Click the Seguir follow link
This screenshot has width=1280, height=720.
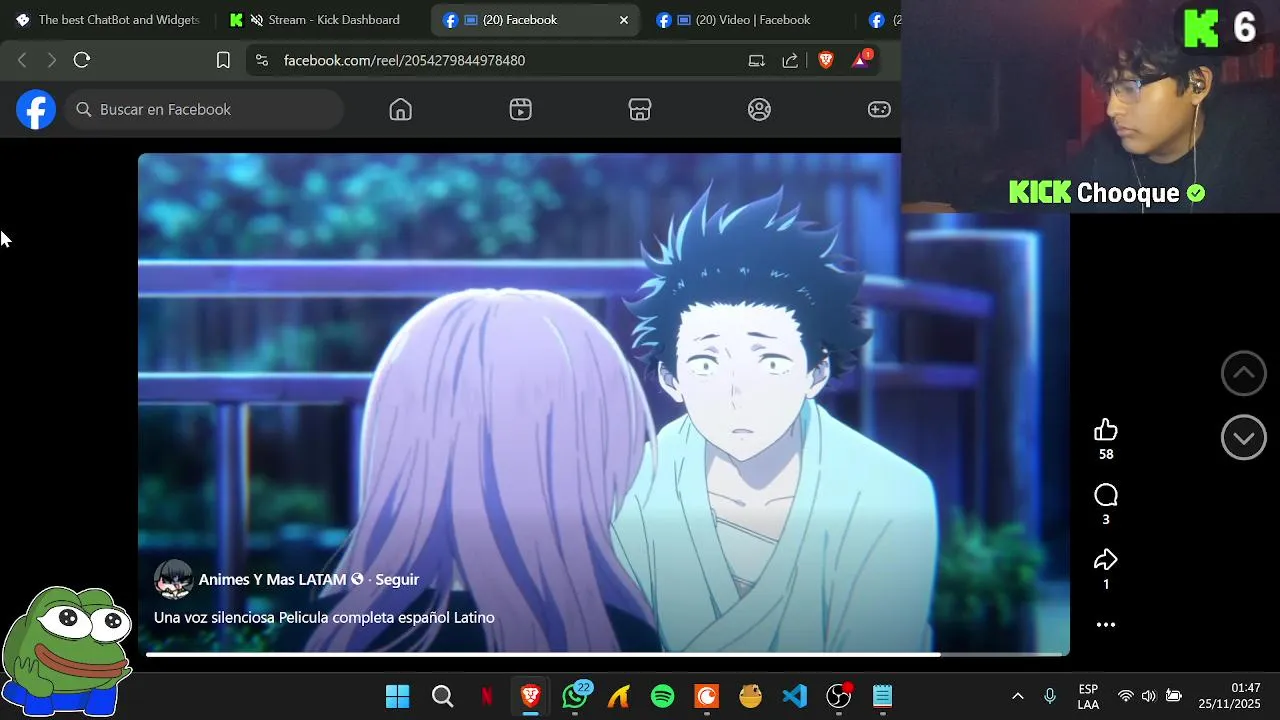coord(397,579)
